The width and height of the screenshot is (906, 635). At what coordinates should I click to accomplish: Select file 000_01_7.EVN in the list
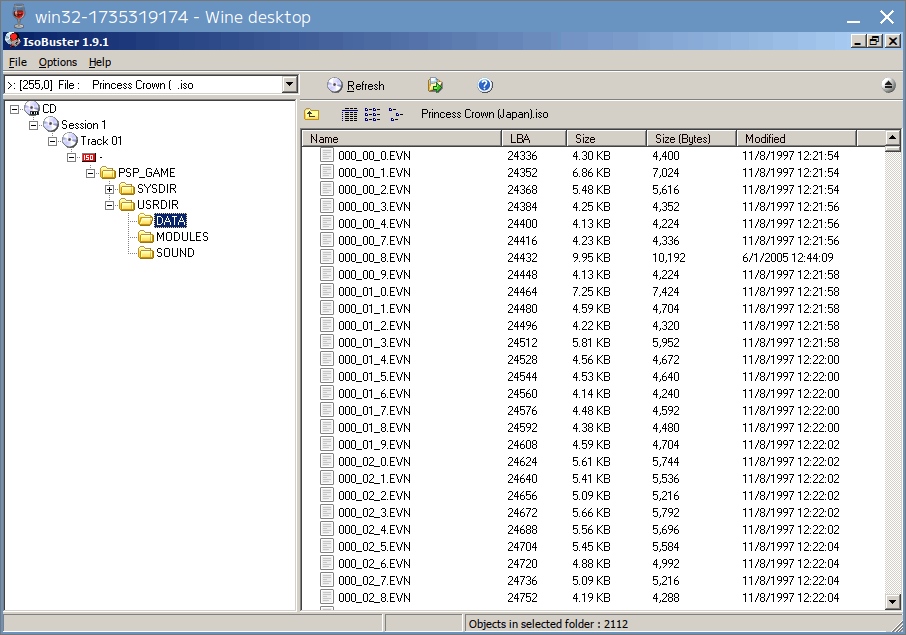pyautogui.click(x=374, y=411)
